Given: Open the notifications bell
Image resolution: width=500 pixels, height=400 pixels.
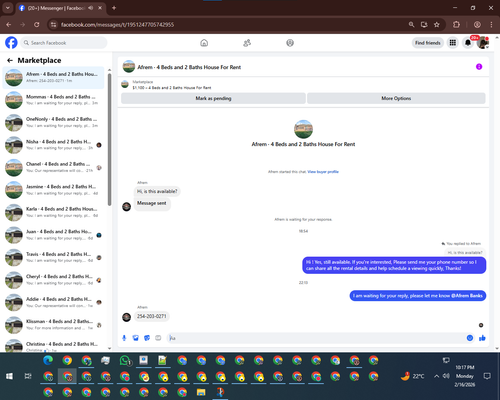Looking at the screenshot, I should pyautogui.click(x=468, y=43).
